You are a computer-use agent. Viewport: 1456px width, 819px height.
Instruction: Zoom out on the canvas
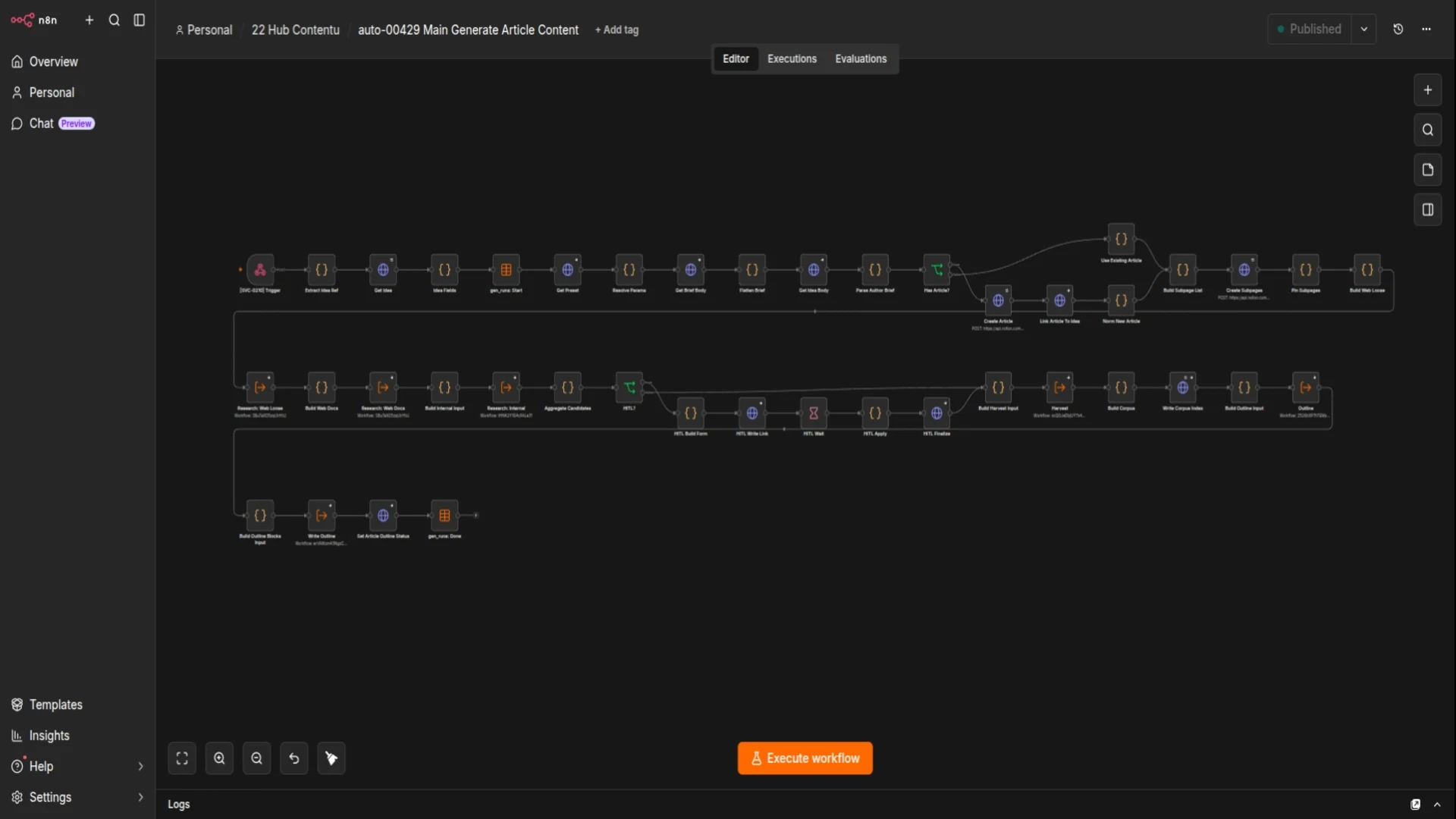click(x=256, y=758)
